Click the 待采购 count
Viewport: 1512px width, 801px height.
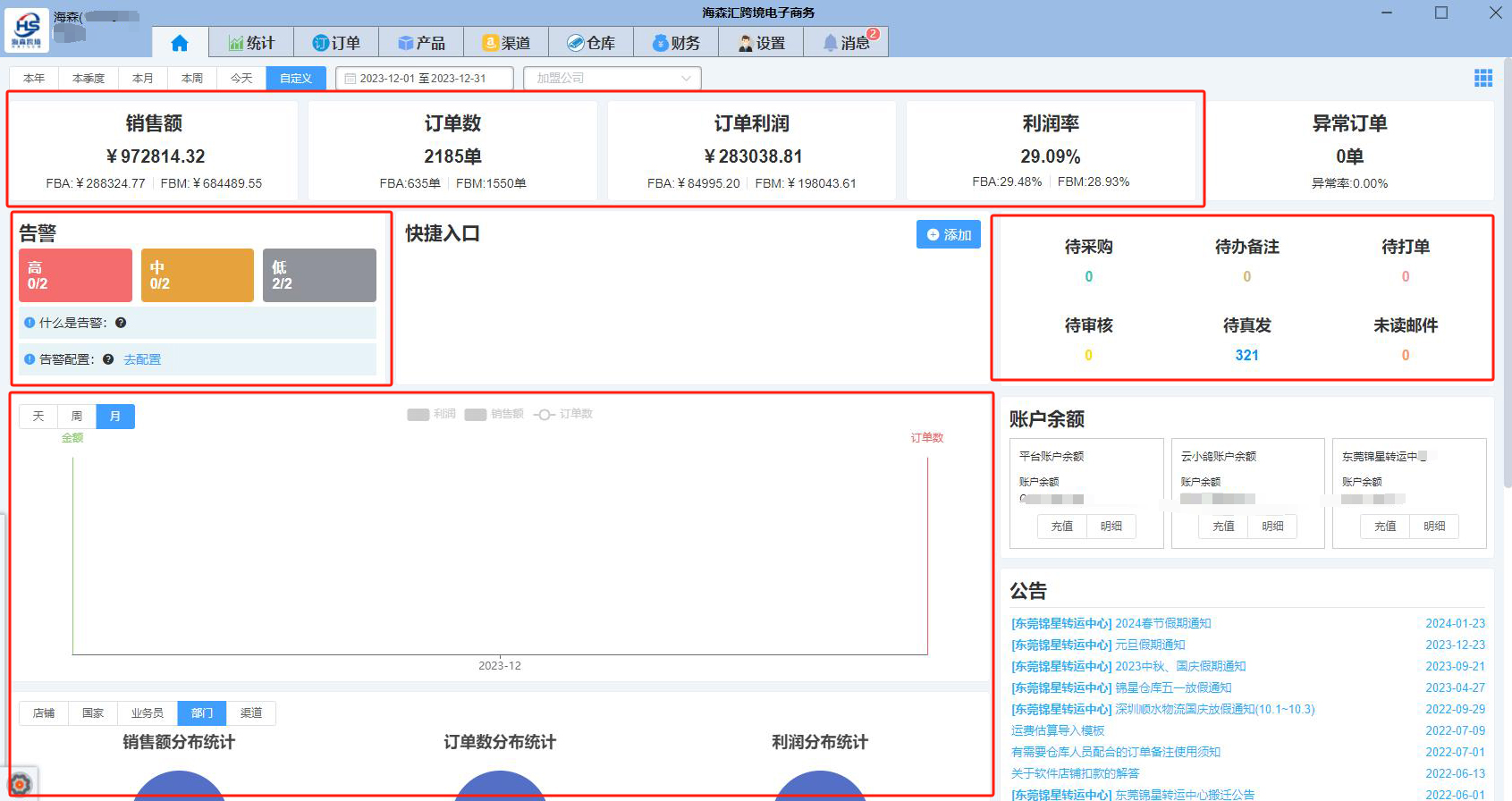(x=1089, y=276)
